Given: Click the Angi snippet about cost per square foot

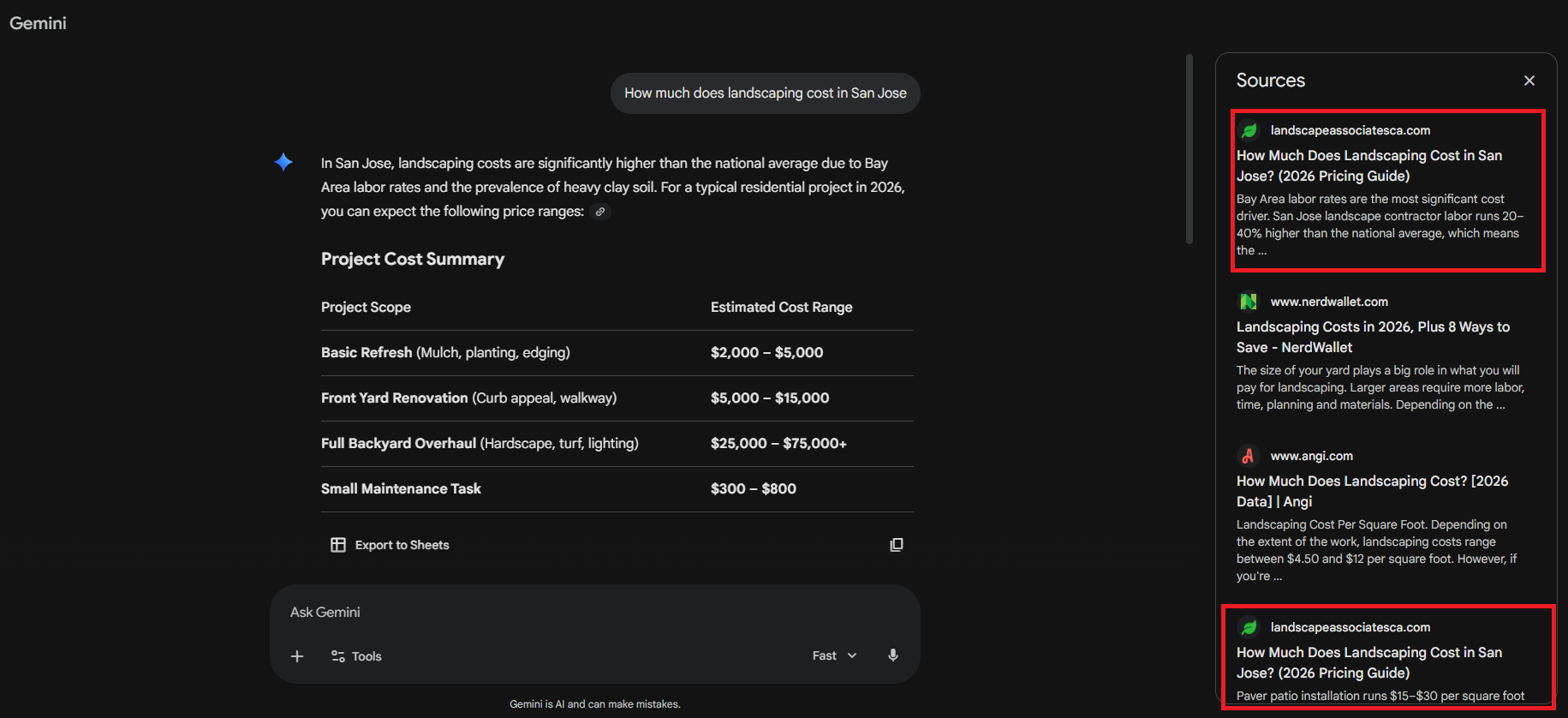Looking at the screenshot, I should click(x=1376, y=550).
